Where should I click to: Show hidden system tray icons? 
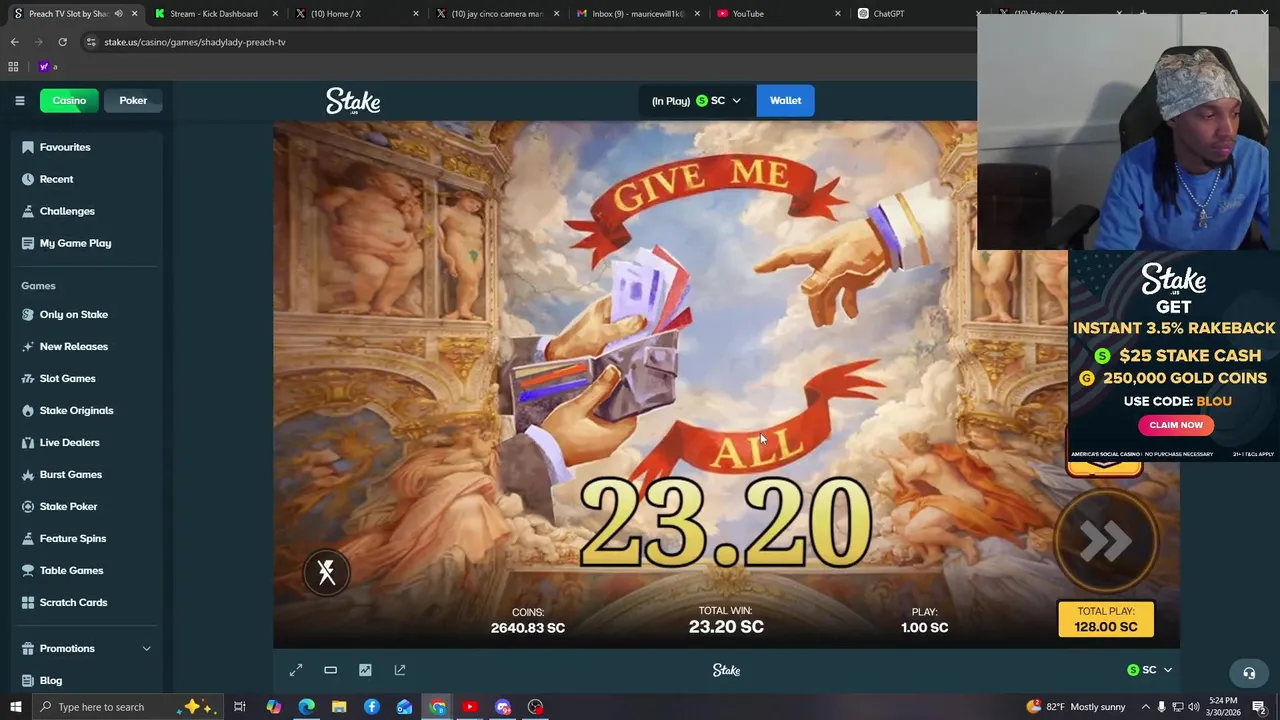pos(1145,707)
